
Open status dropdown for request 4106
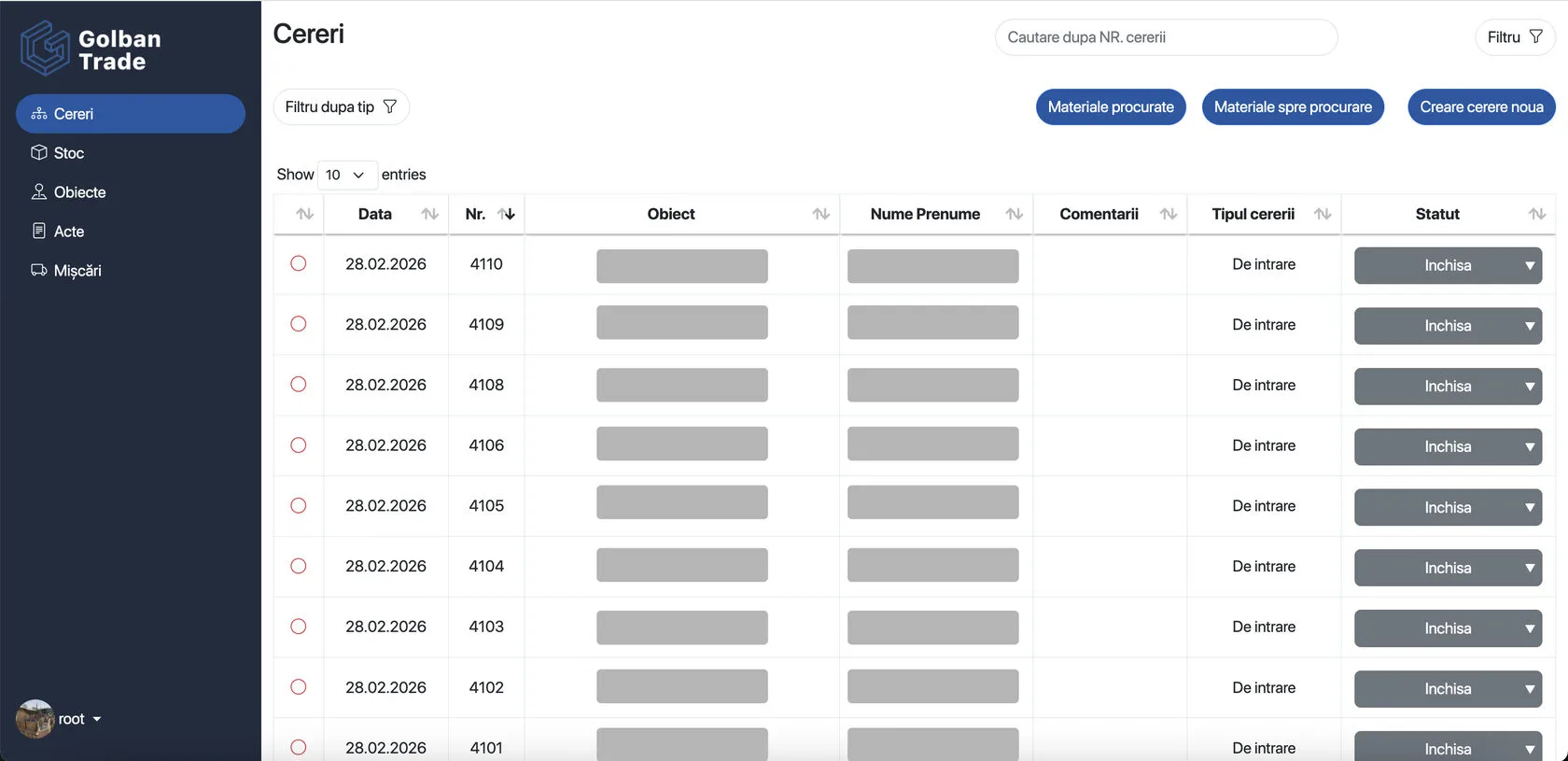coord(1448,446)
